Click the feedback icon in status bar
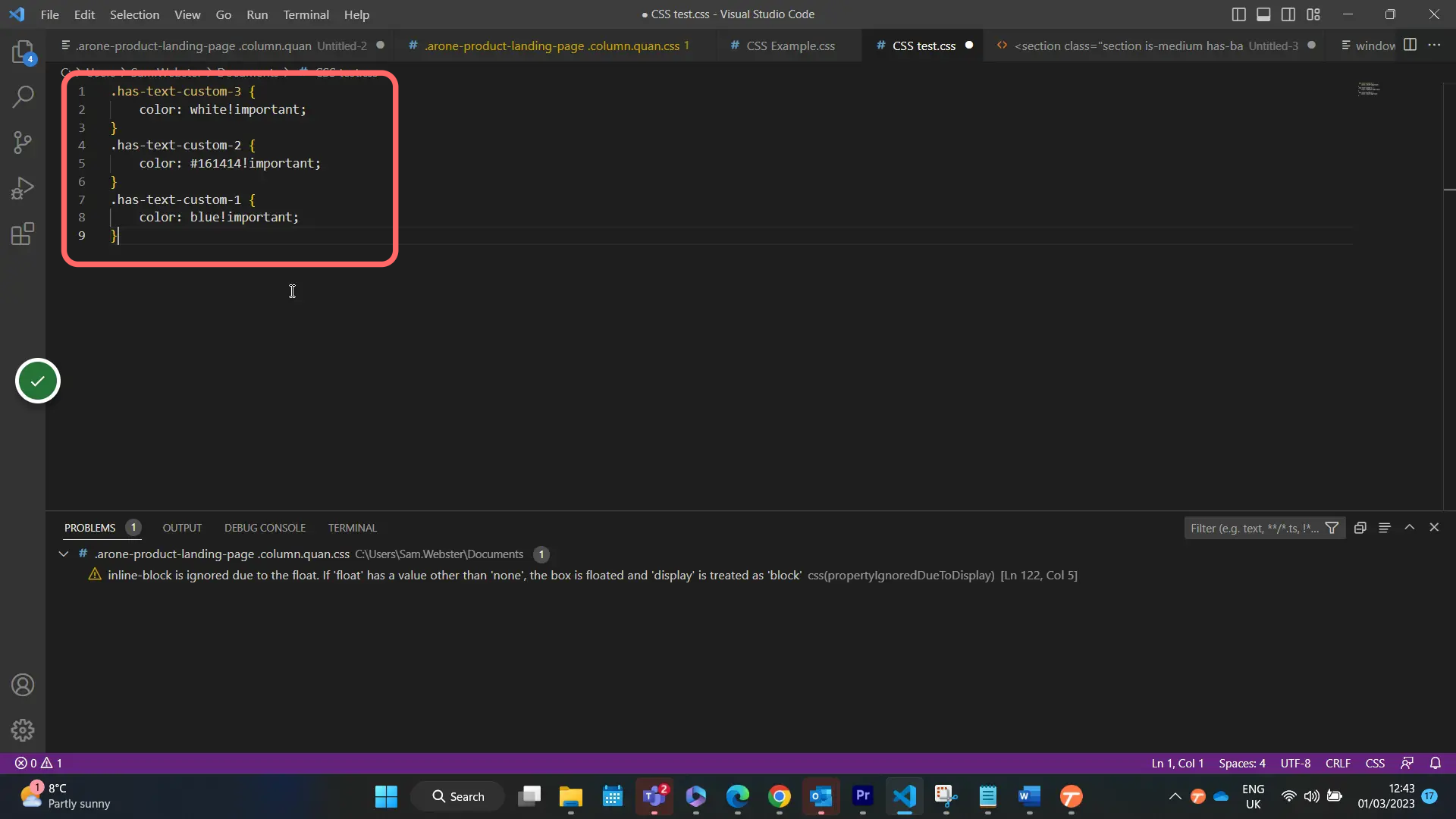1456x819 pixels. tap(1407, 764)
